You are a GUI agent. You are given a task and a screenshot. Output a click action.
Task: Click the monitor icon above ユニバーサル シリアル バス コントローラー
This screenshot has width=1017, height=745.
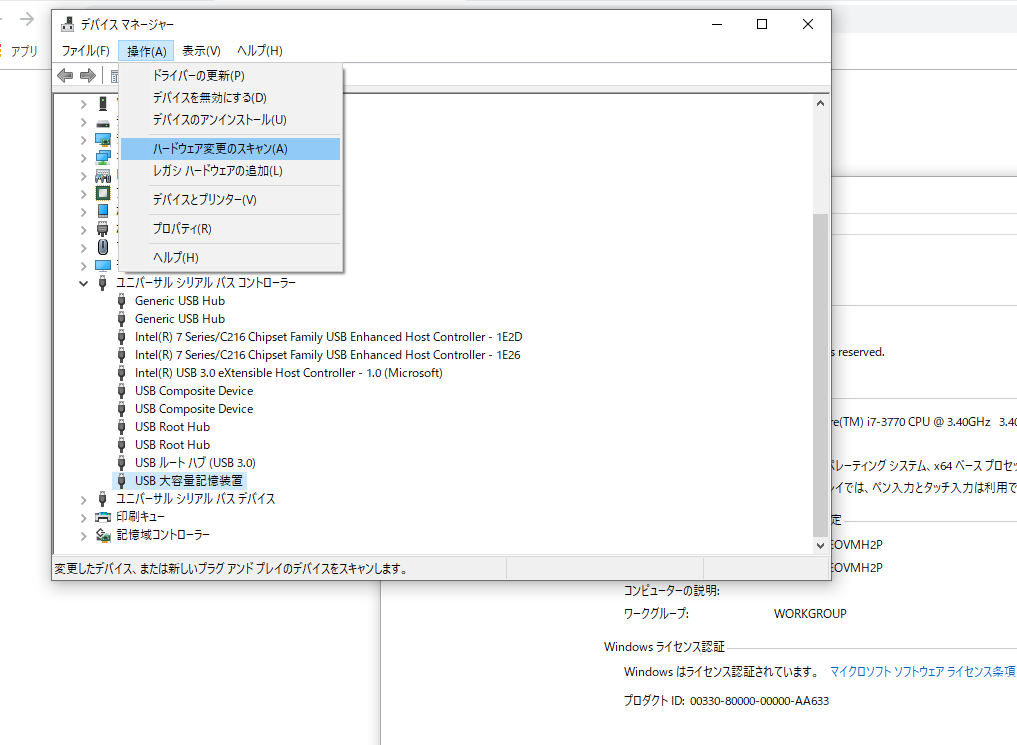tap(103, 266)
